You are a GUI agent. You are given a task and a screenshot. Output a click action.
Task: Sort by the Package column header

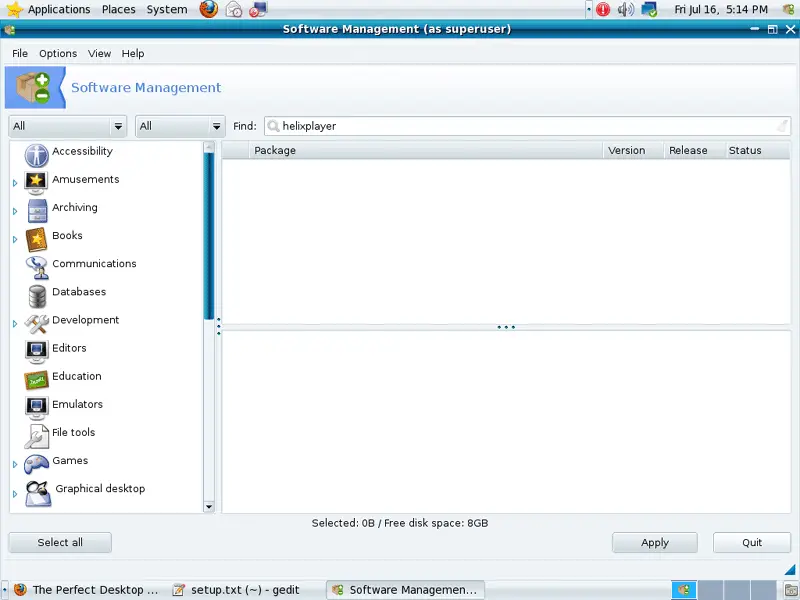click(x=425, y=151)
